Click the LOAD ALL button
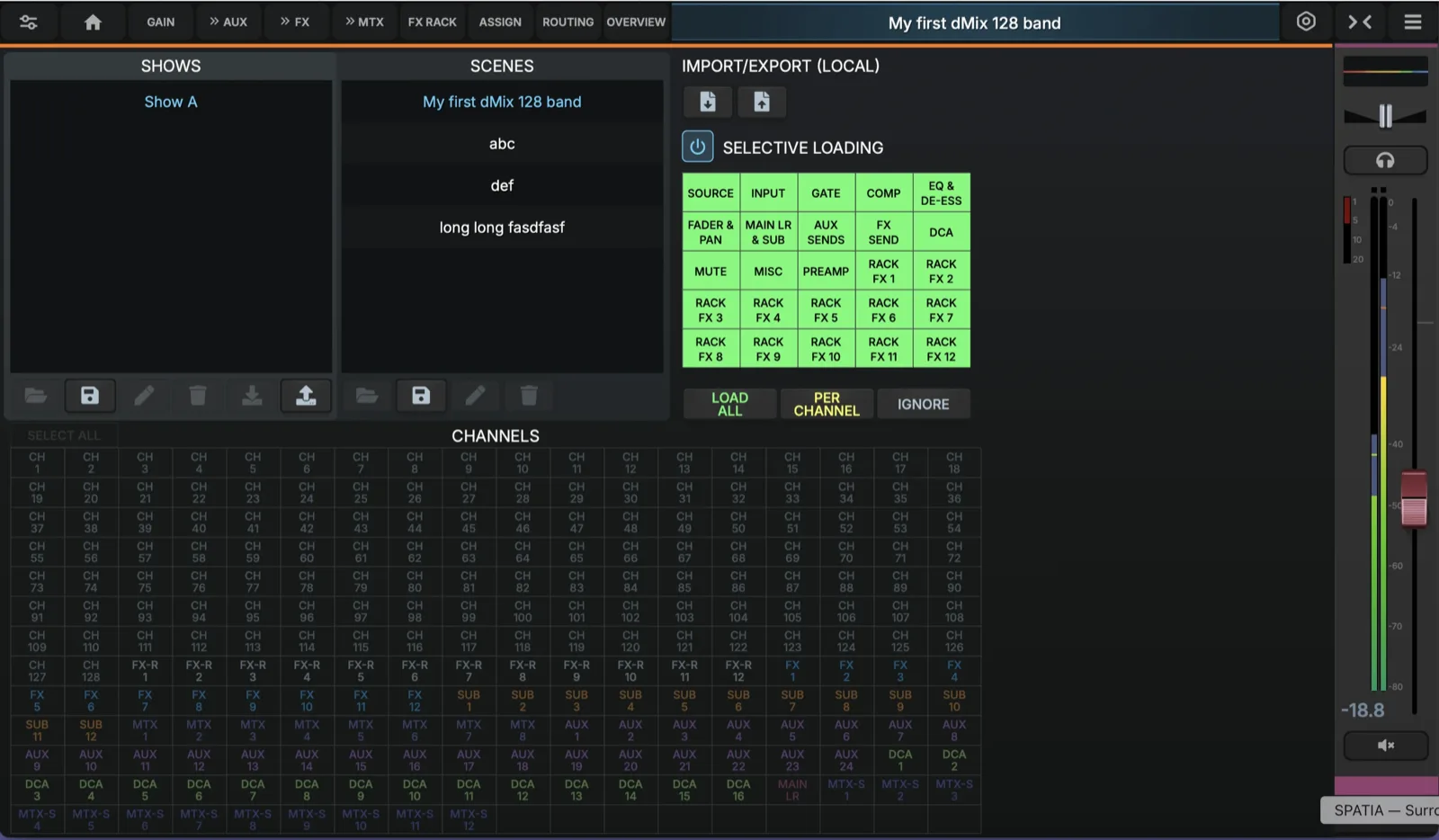This screenshot has height=840, width=1439. (729, 404)
